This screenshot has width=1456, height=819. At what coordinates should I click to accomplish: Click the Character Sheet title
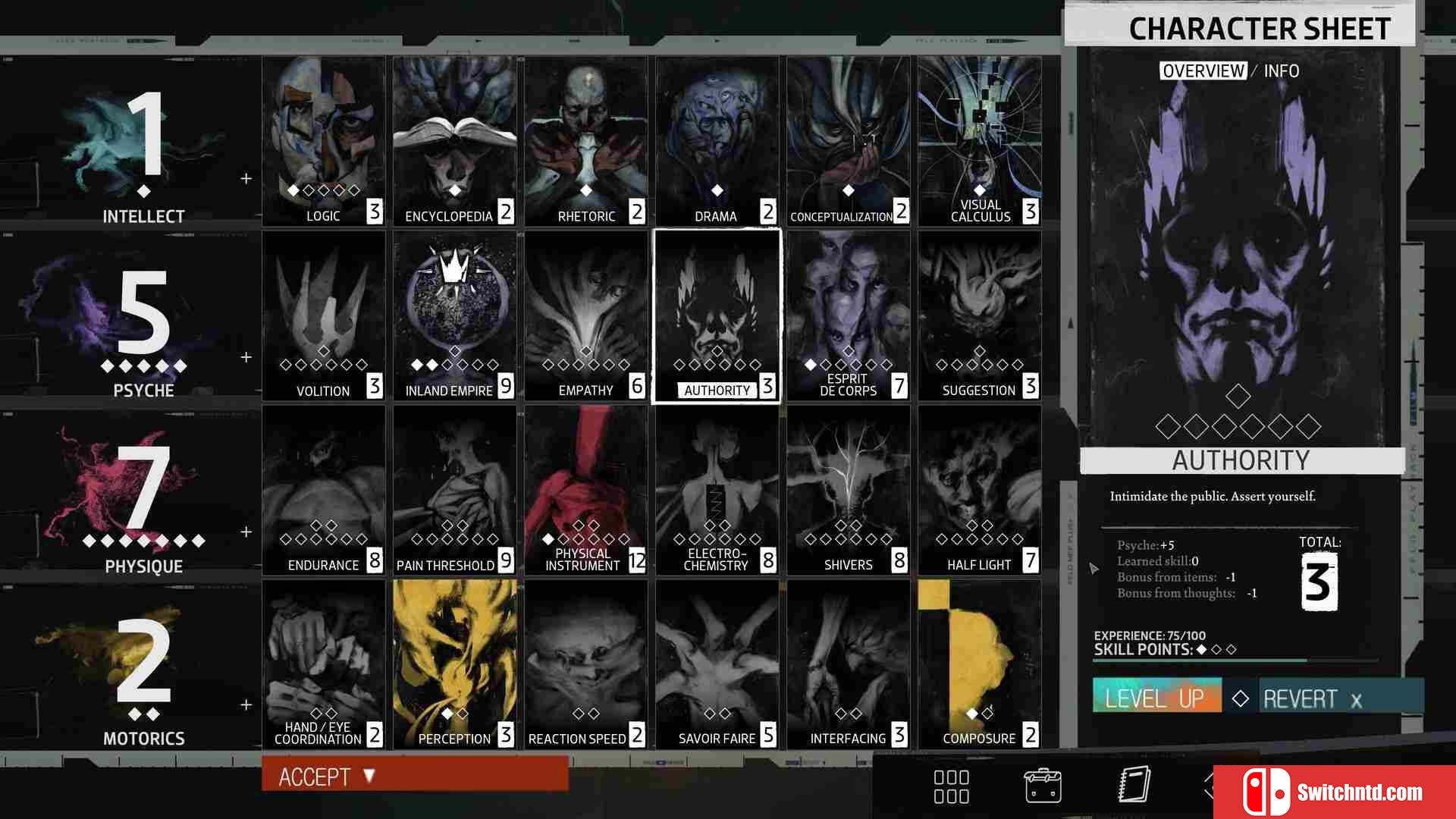pyautogui.click(x=1260, y=29)
